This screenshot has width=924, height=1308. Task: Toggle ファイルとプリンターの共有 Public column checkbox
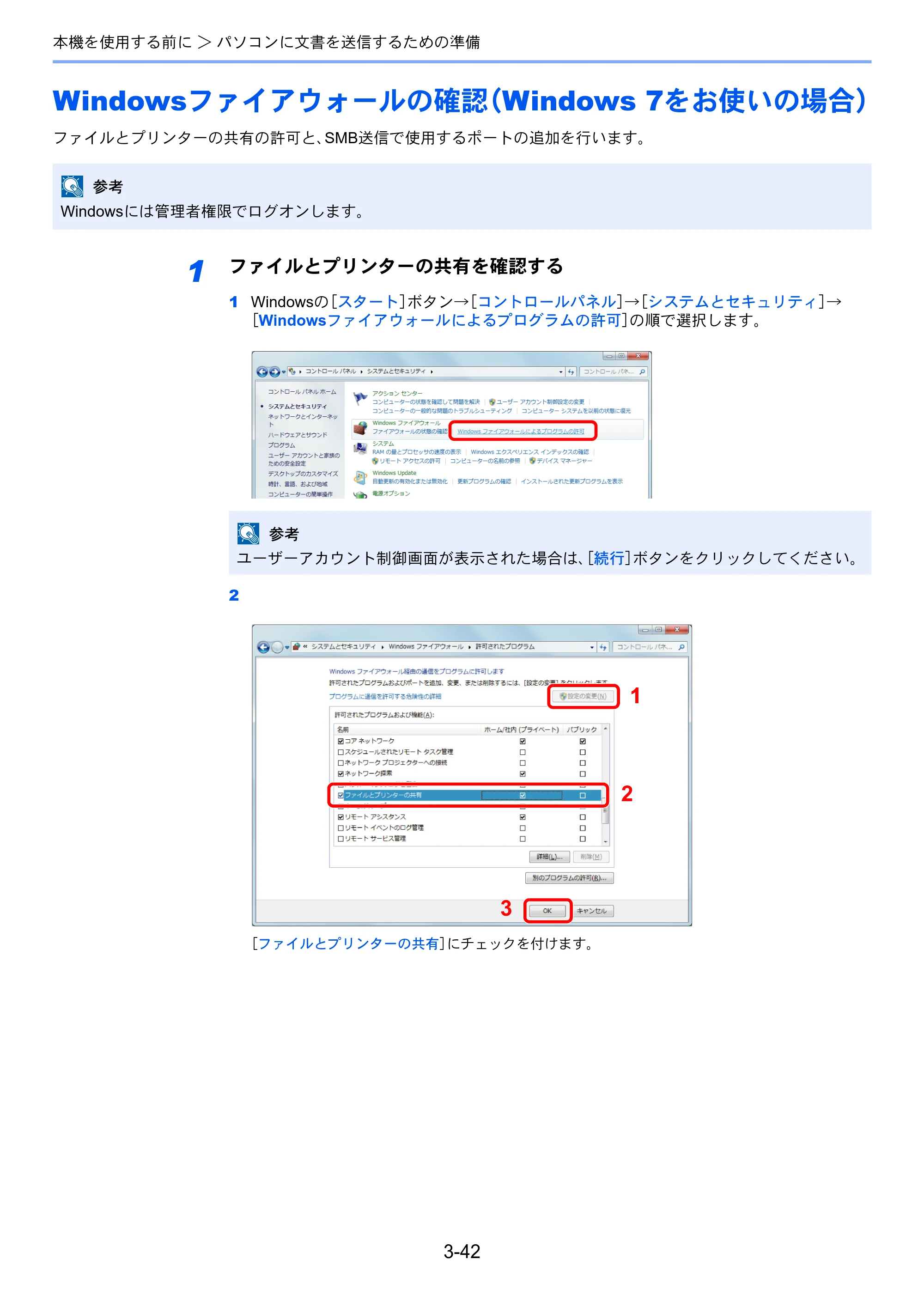click(x=582, y=795)
